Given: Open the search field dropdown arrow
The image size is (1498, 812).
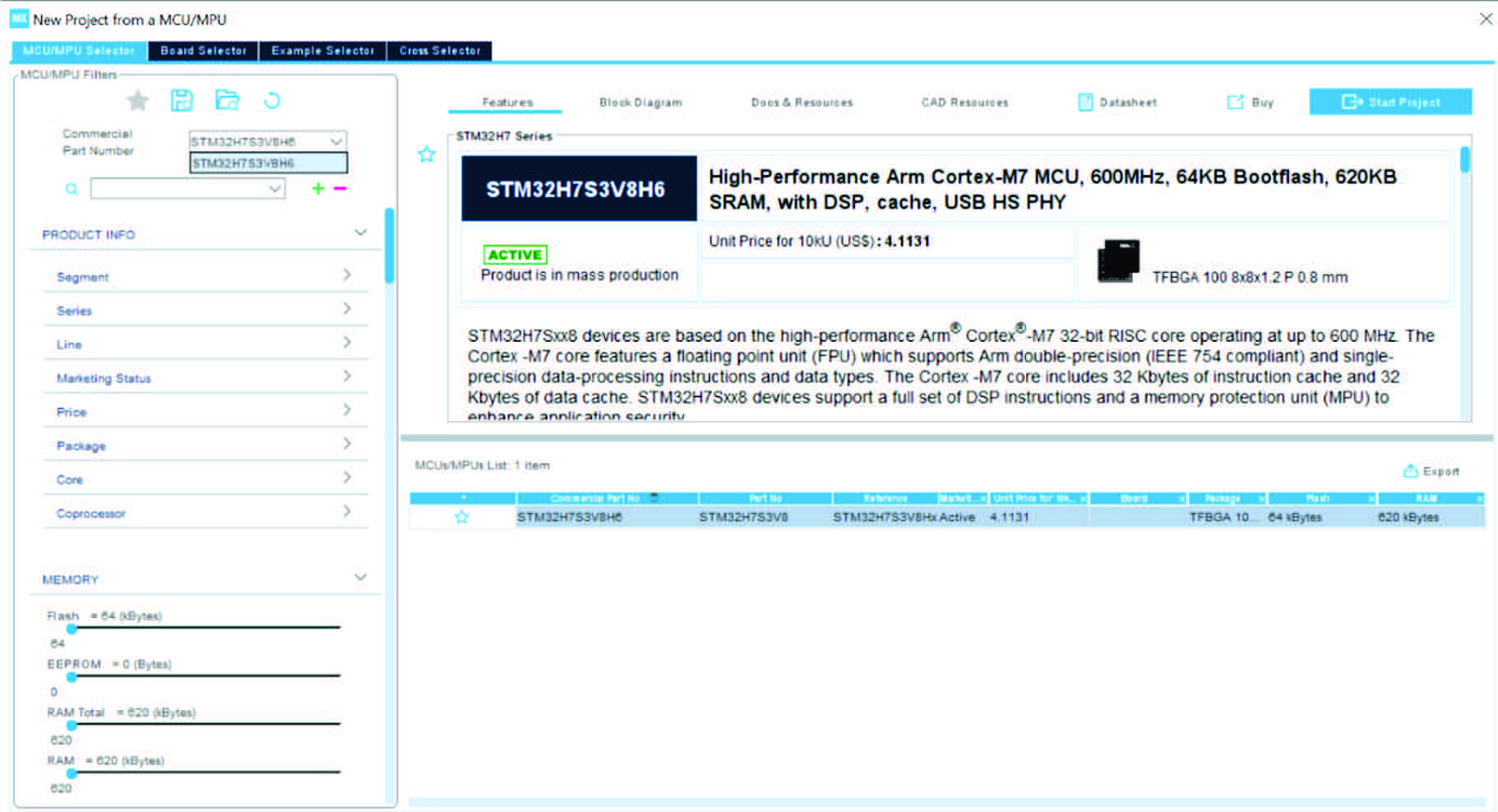Looking at the screenshot, I should pos(275,189).
